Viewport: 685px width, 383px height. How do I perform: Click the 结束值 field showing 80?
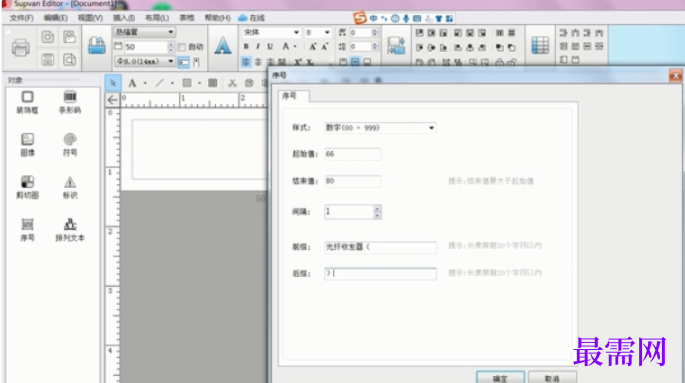(353, 181)
